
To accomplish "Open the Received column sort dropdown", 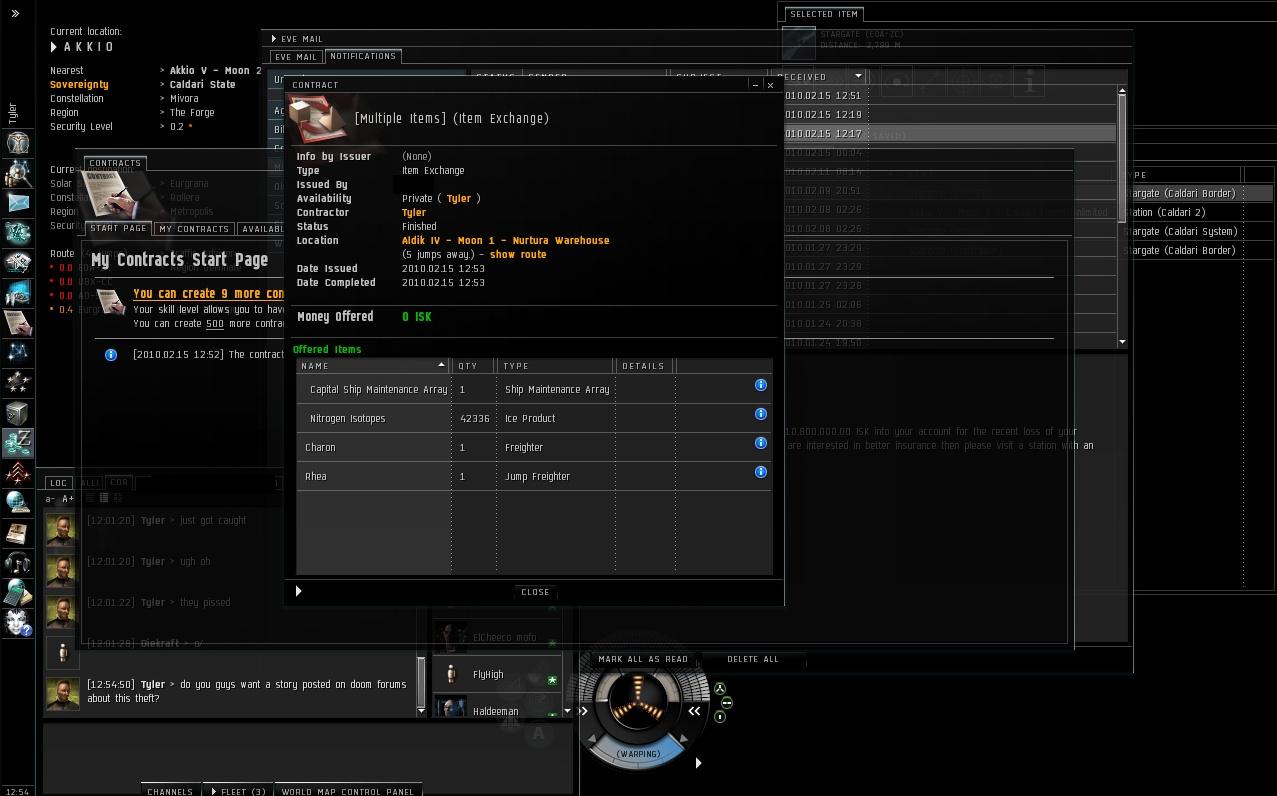I will [858, 76].
